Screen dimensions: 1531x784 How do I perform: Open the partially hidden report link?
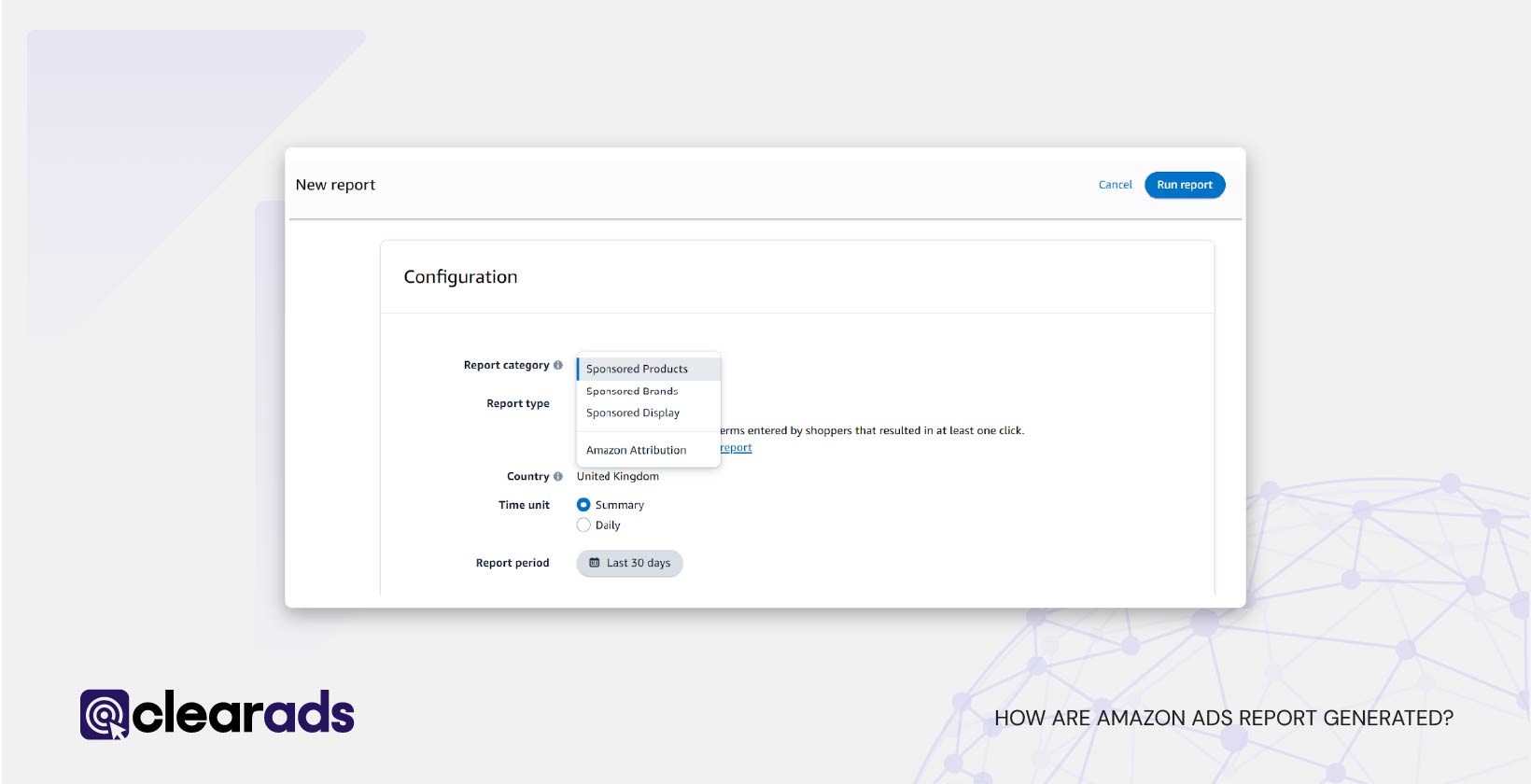[x=736, y=448]
